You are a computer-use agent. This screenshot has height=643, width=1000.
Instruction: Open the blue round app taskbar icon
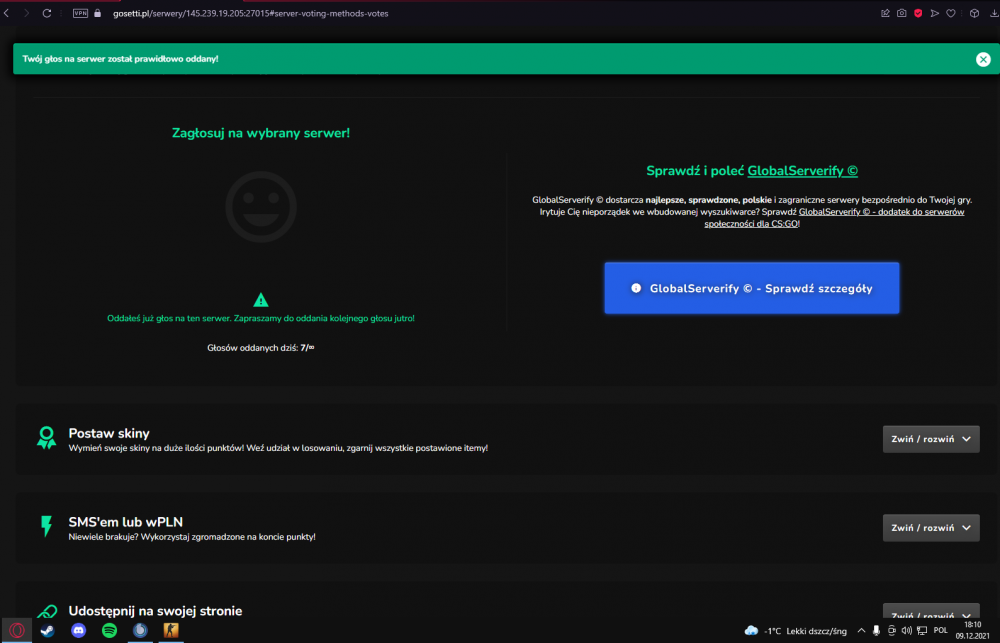tap(140, 630)
